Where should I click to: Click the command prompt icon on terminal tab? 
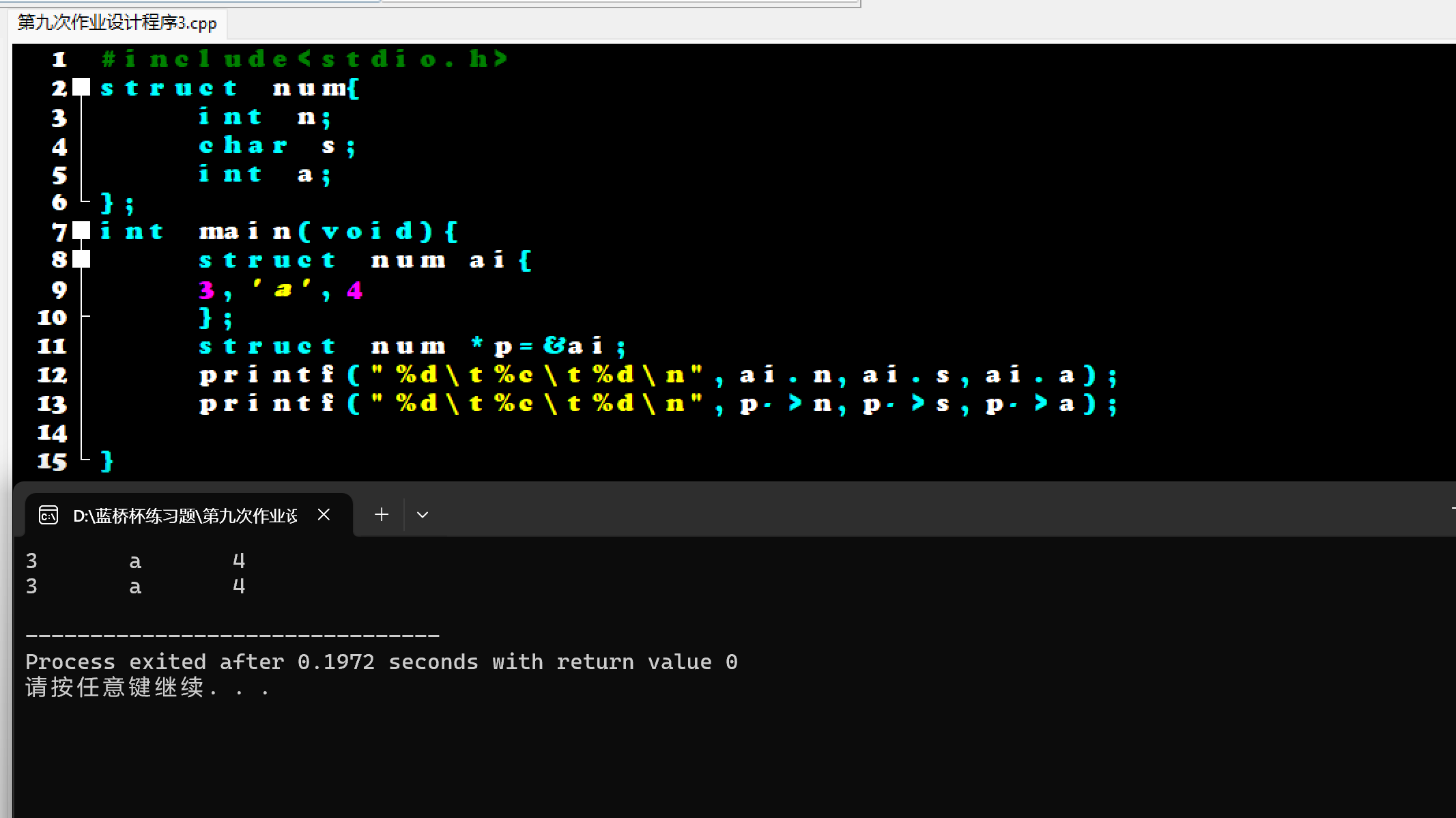(x=48, y=515)
